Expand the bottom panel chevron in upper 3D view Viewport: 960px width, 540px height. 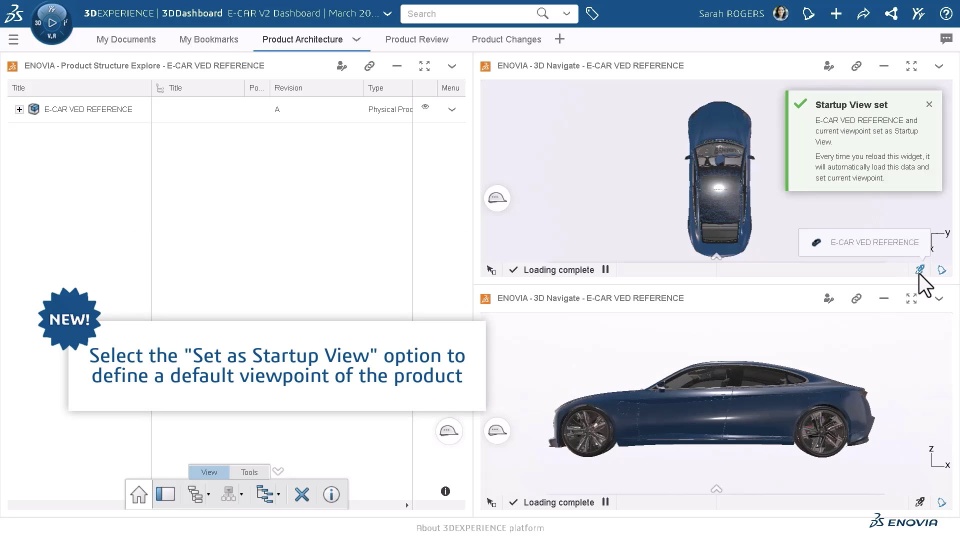pos(716,257)
